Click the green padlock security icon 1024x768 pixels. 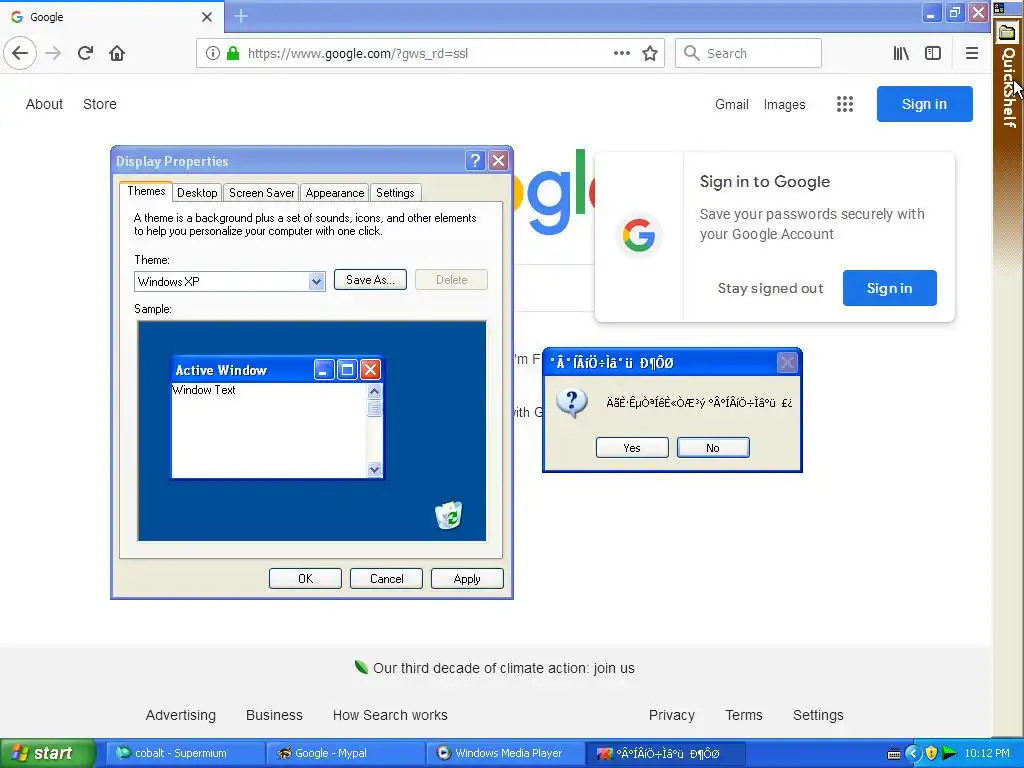232,53
